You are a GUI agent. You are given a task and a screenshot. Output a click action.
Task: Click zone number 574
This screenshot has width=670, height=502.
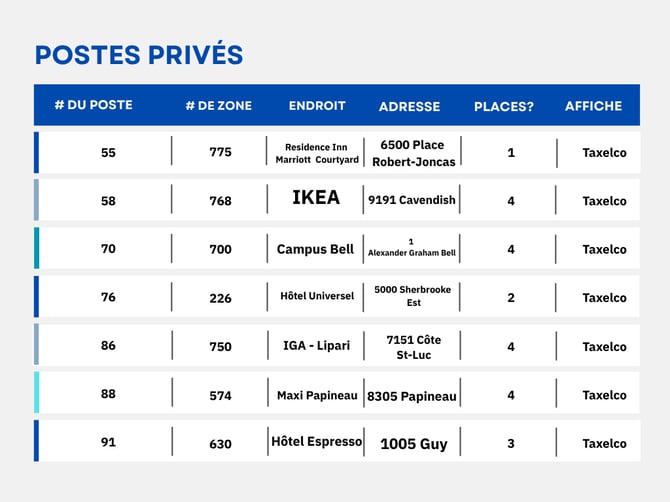(x=220, y=396)
